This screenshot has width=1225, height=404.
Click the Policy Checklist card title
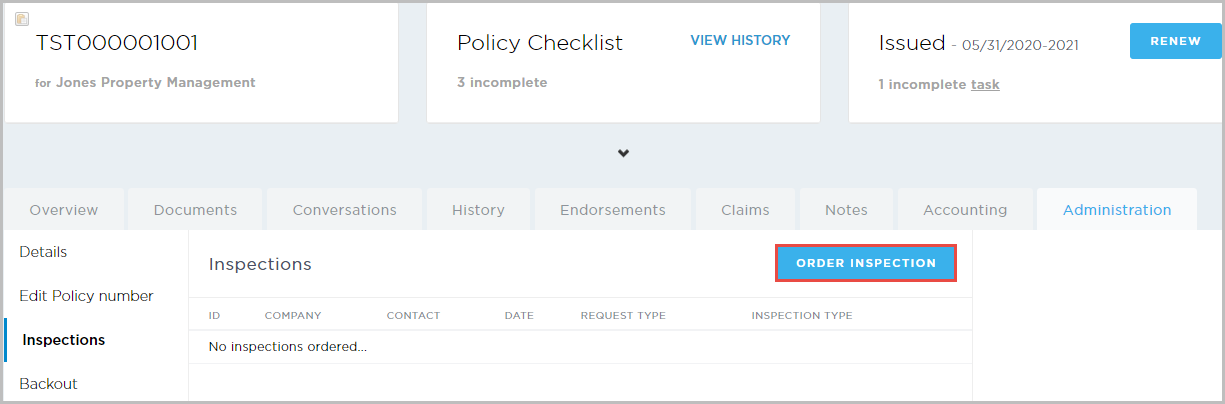[540, 43]
